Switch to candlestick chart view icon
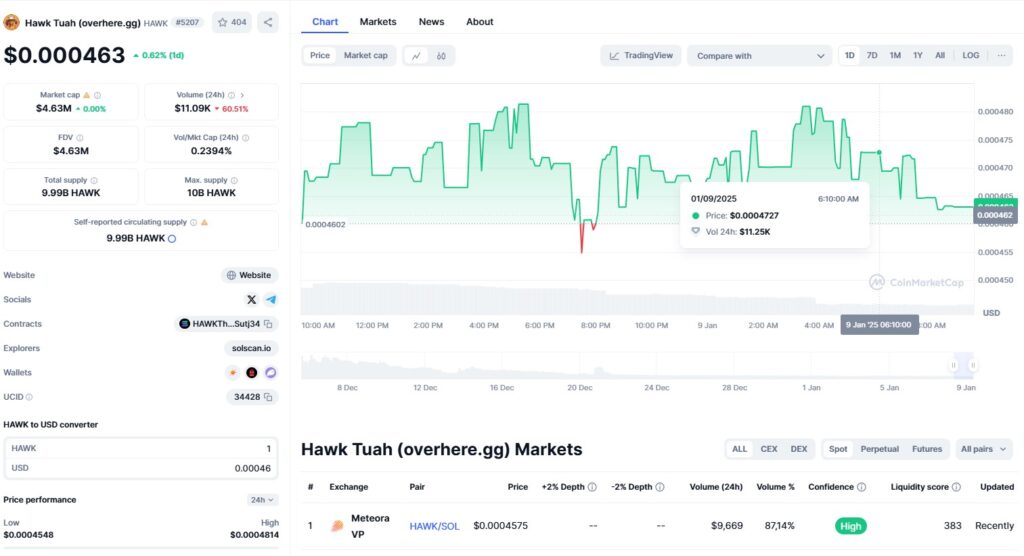1024x556 pixels. point(441,56)
